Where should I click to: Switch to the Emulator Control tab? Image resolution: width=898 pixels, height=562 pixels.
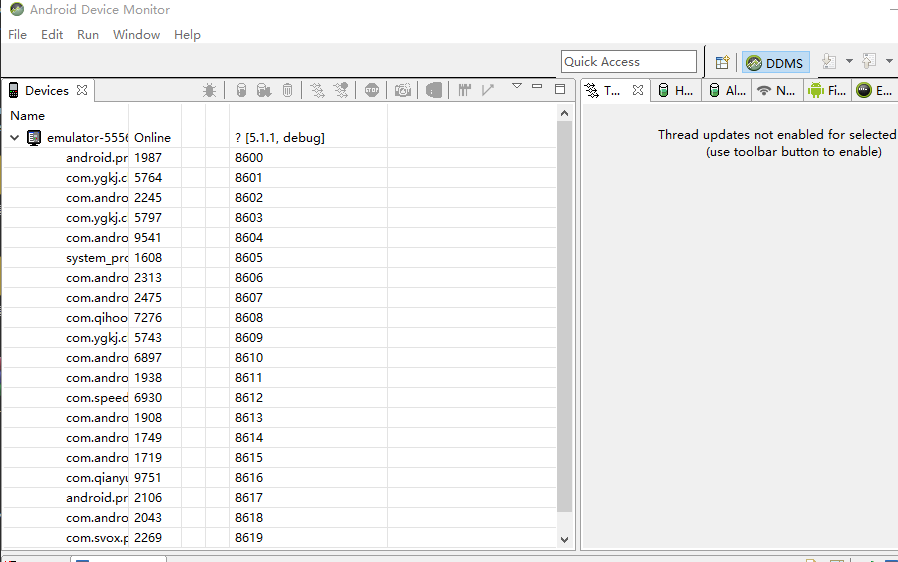coord(875,91)
